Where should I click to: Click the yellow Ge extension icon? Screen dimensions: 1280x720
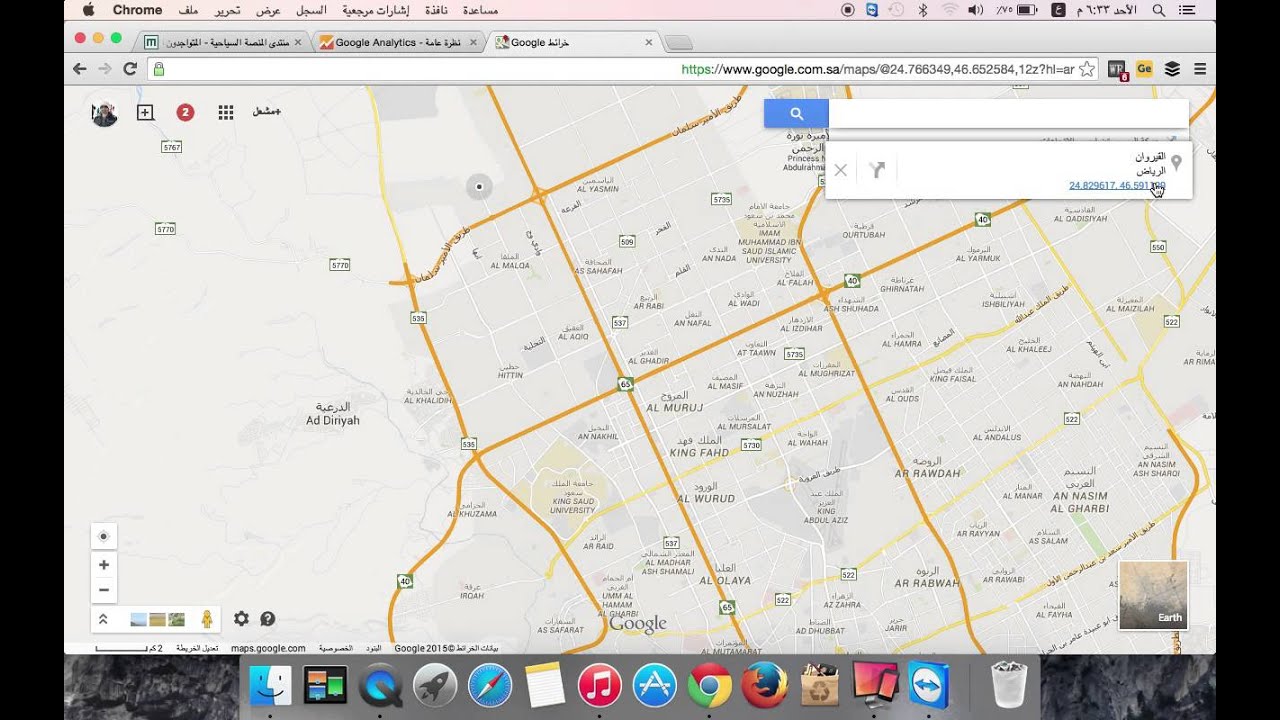click(x=1145, y=69)
